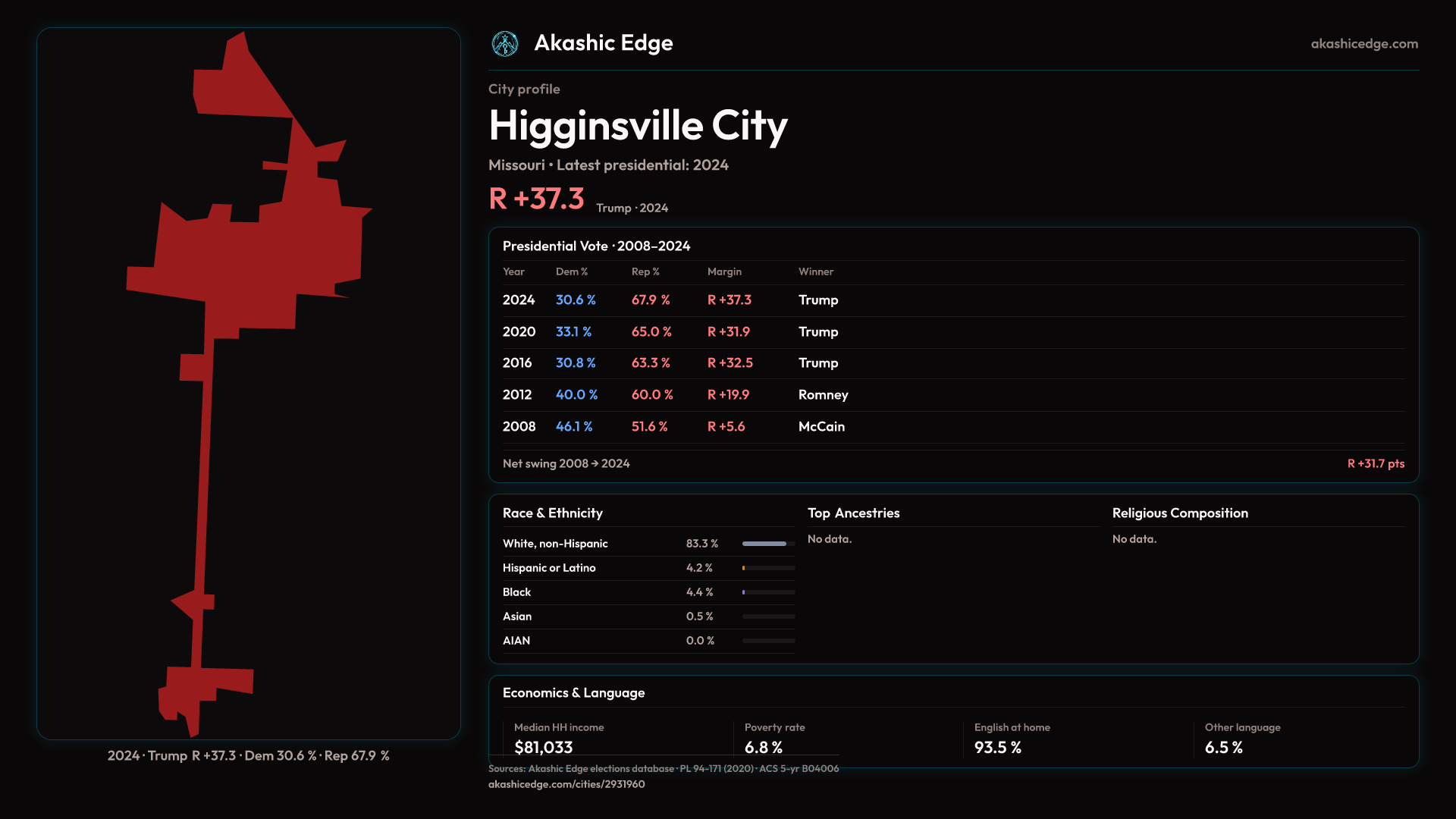Click the Dem % column header

[571, 271]
